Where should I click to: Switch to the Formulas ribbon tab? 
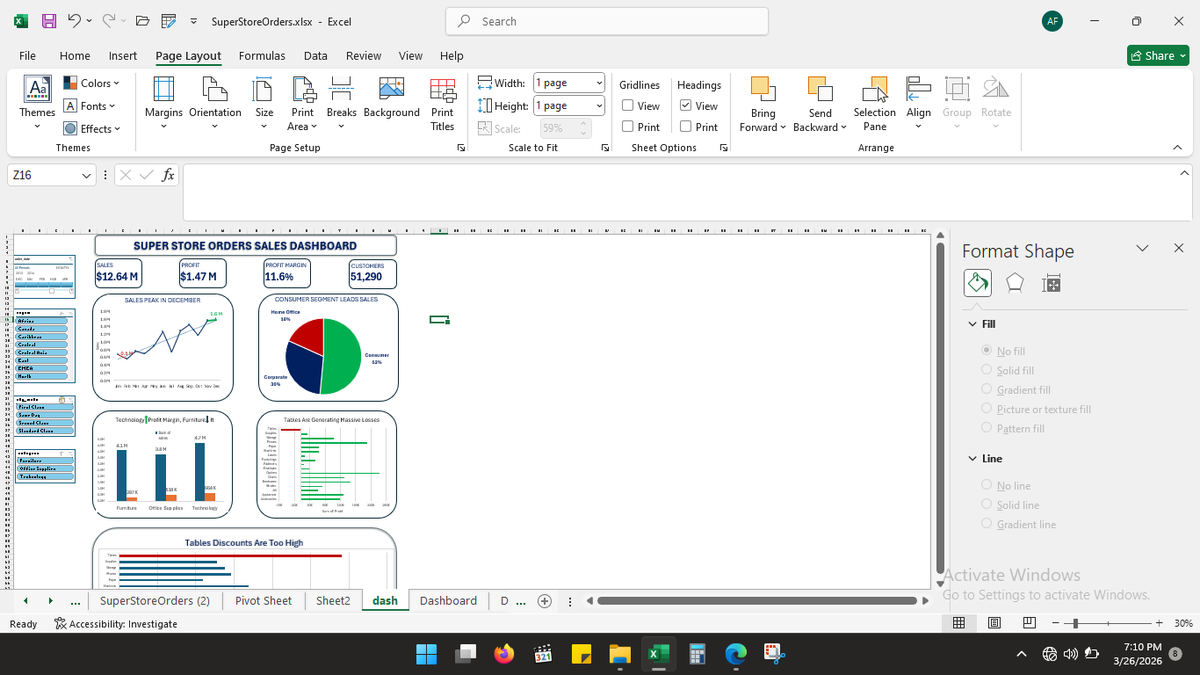262,56
